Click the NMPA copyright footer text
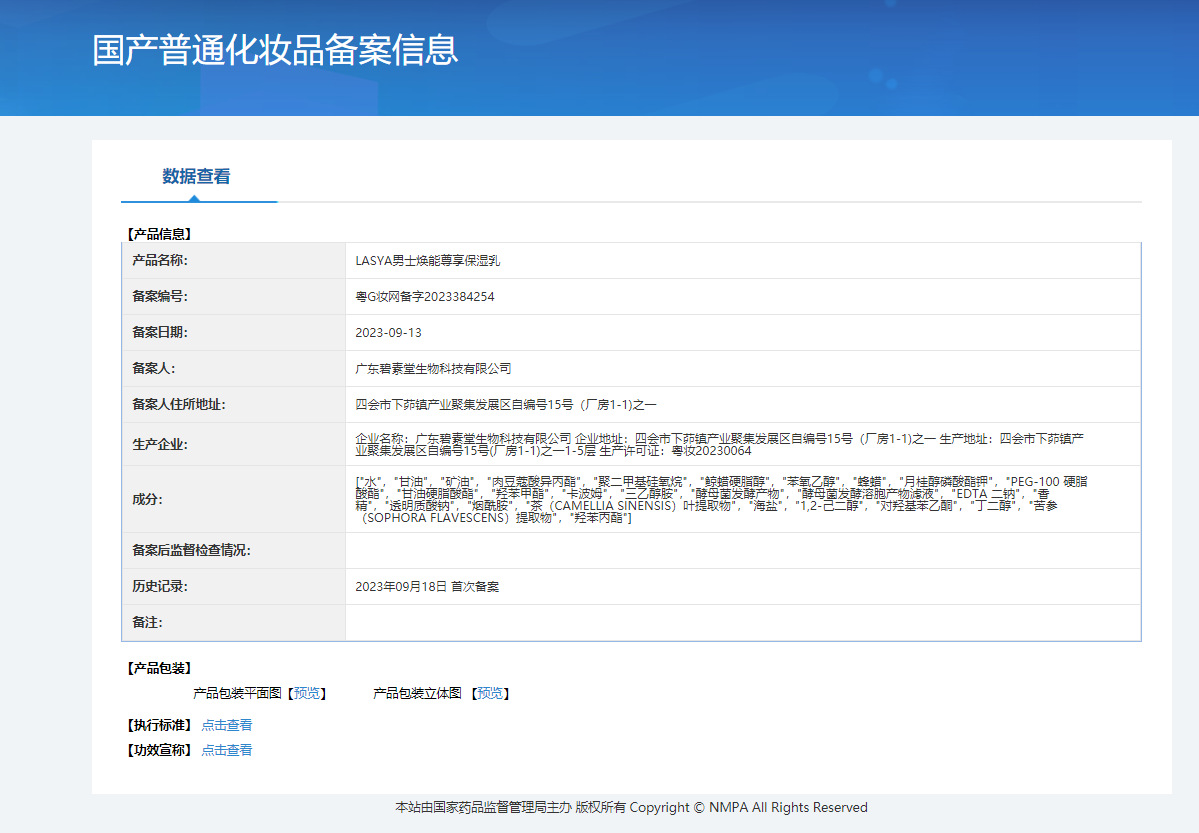1199x833 pixels. pos(631,807)
